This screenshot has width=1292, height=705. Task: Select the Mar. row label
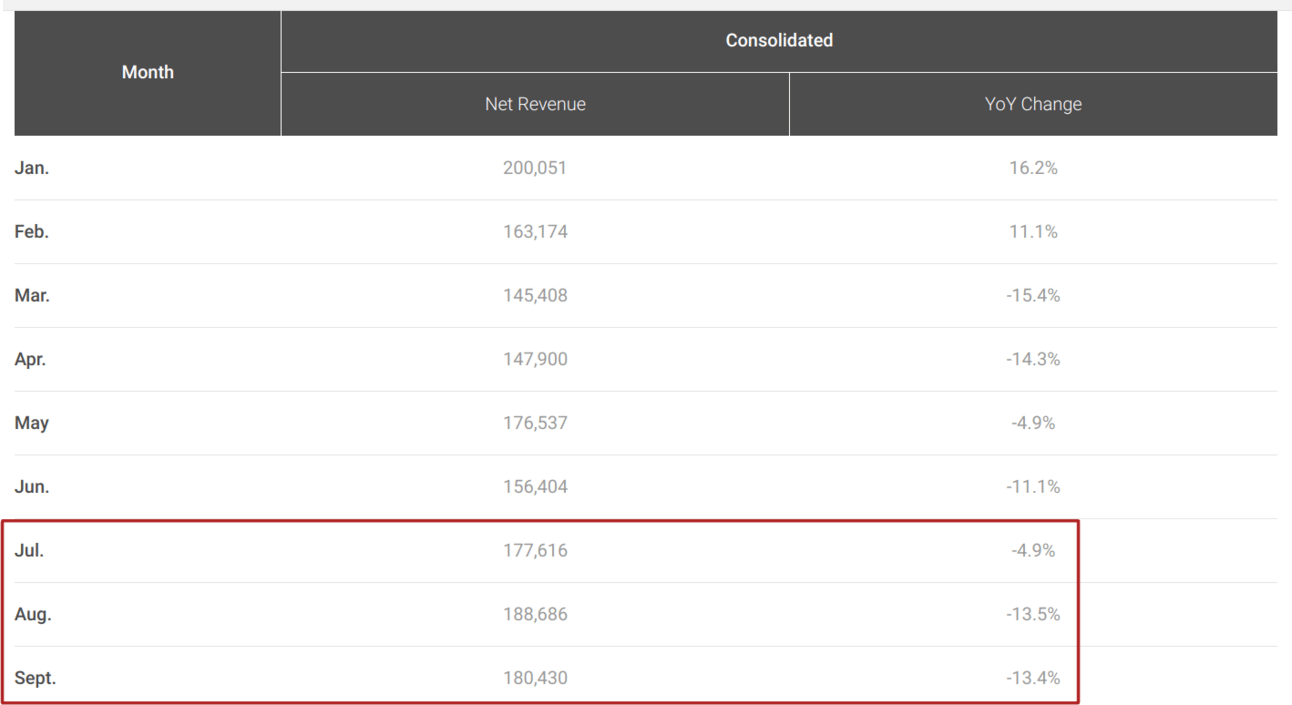[32, 296]
